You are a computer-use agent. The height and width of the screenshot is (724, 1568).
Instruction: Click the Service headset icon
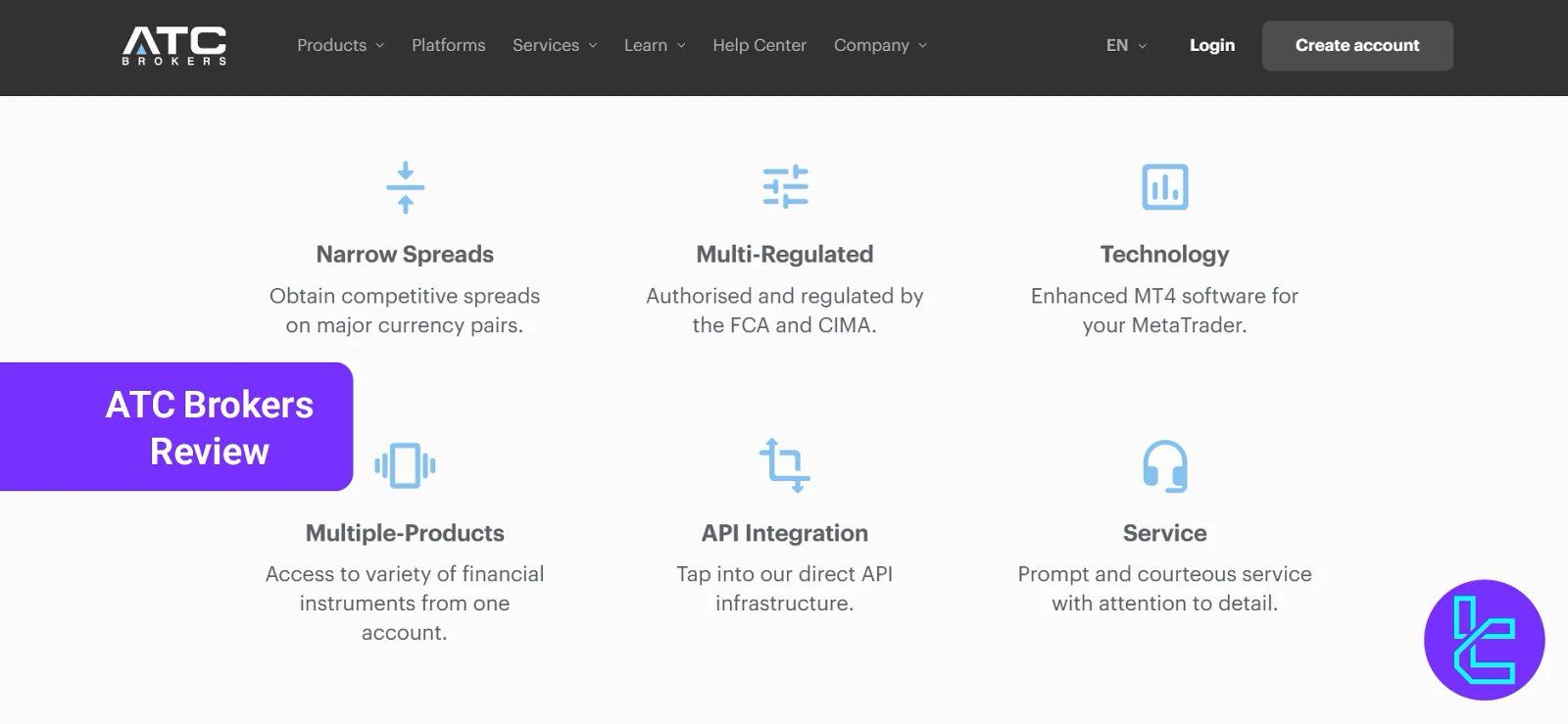1164,465
